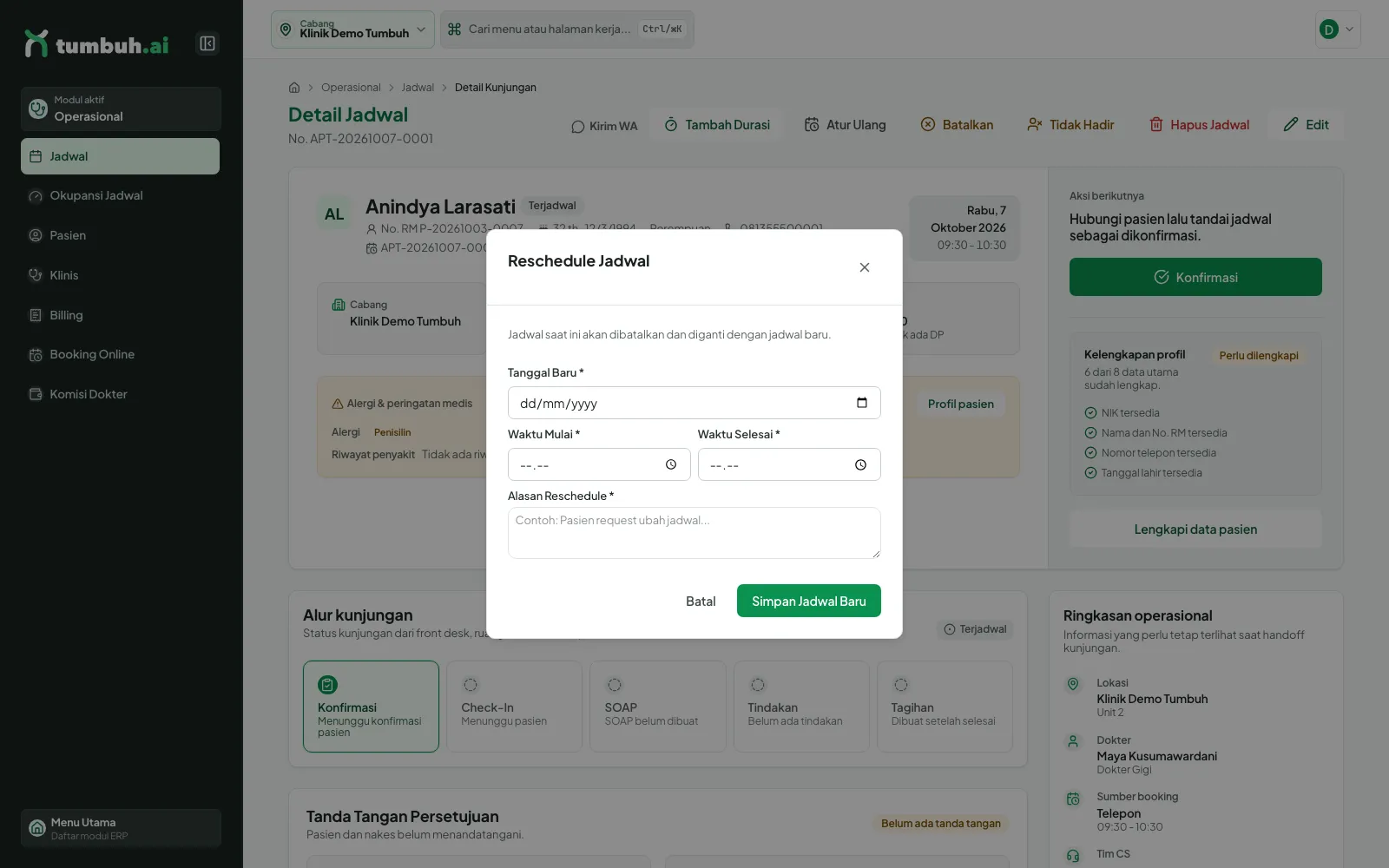Click Lengkapi data pasien
The height and width of the screenshot is (868, 1389).
[x=1195, y=529]
